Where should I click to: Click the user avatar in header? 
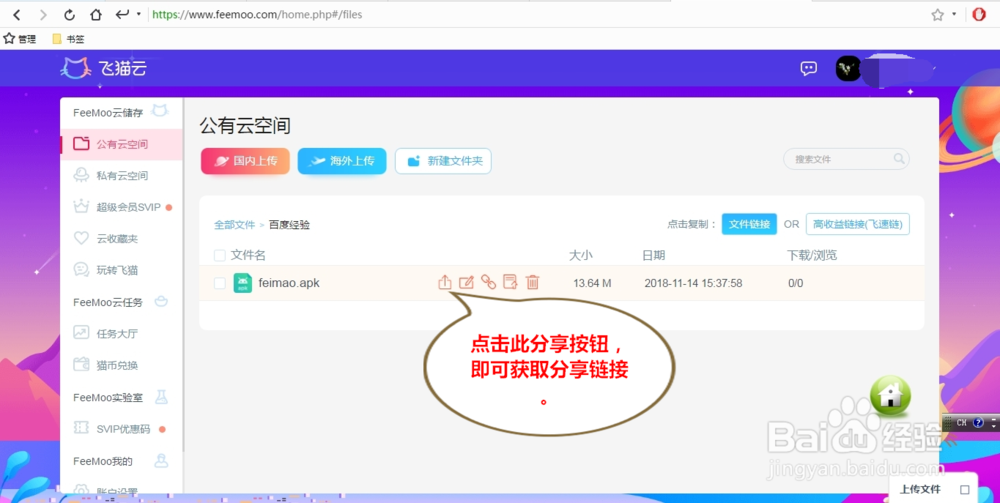point(848,68)
